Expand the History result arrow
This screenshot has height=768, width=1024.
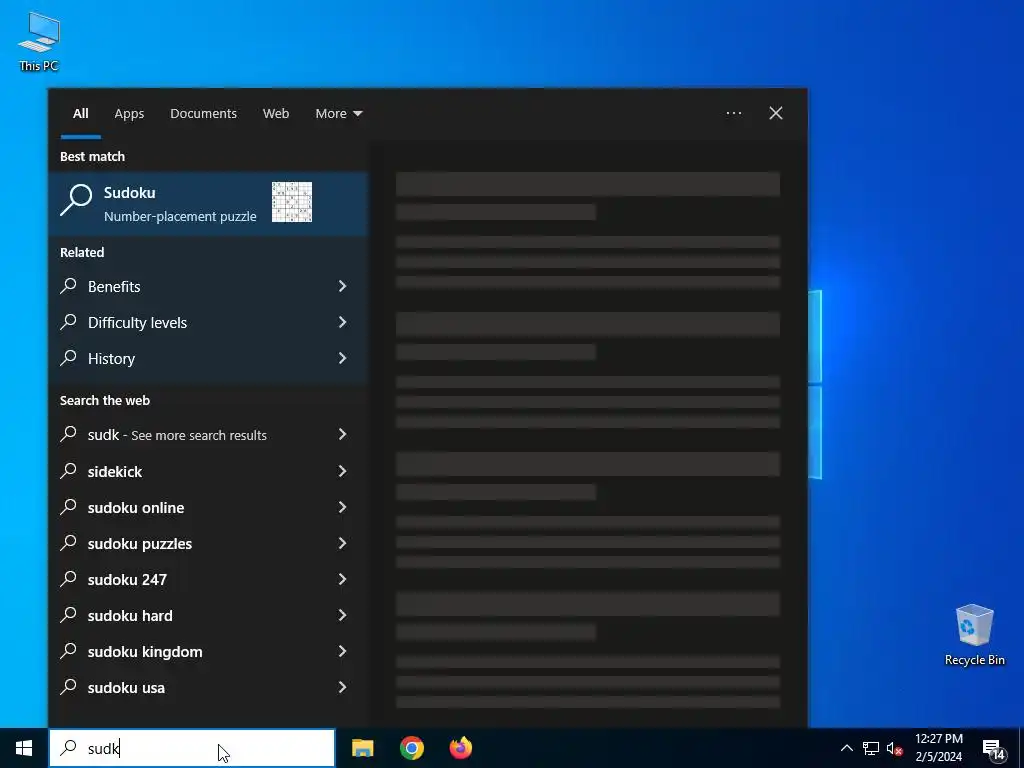click(x=342, y=358)
